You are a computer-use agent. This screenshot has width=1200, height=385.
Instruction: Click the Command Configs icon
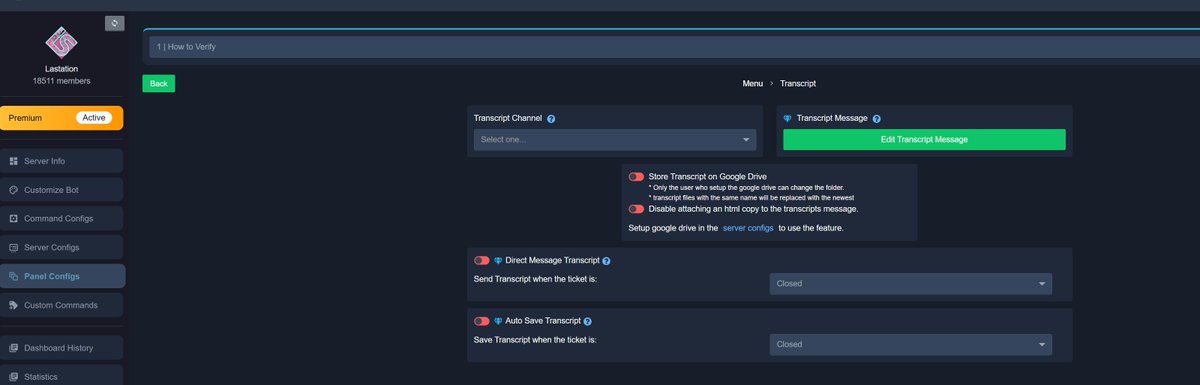tap(14, 218)
